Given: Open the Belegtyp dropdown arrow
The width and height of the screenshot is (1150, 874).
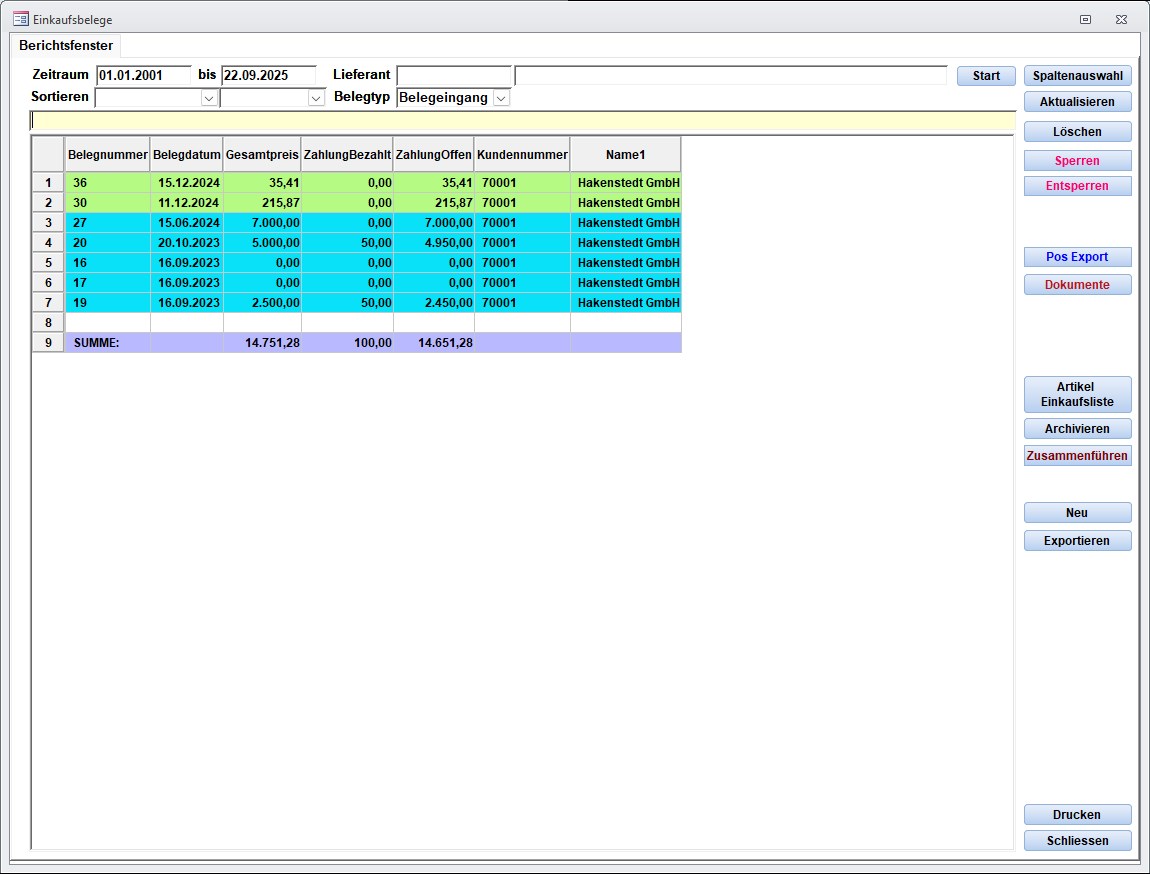Looking at the screenshot, I should point(501,98).
